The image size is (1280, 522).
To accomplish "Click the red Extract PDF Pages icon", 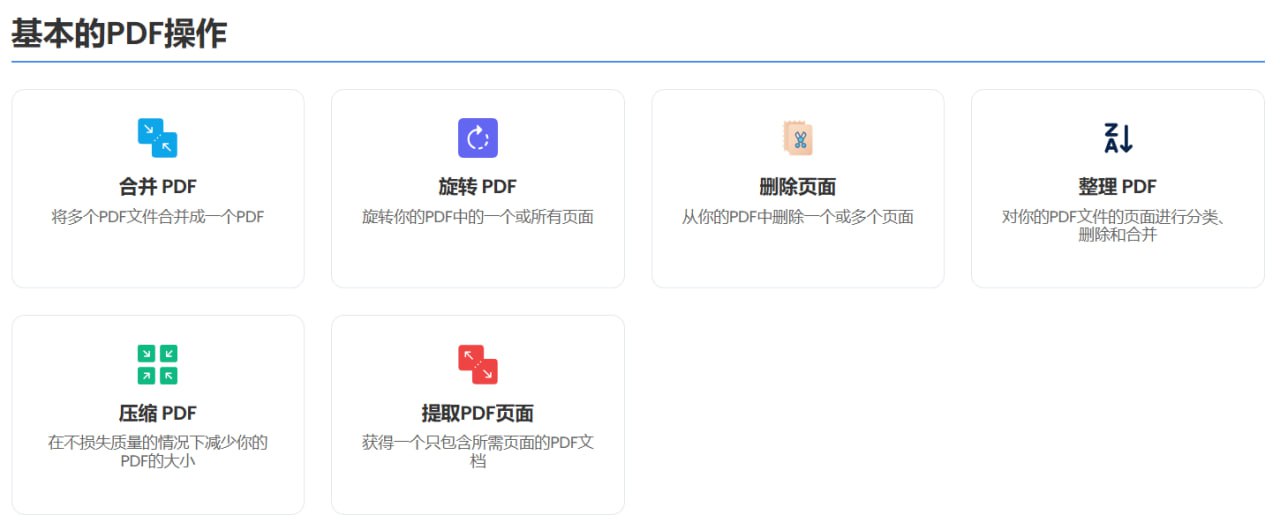I will click(x=477, y=365).
